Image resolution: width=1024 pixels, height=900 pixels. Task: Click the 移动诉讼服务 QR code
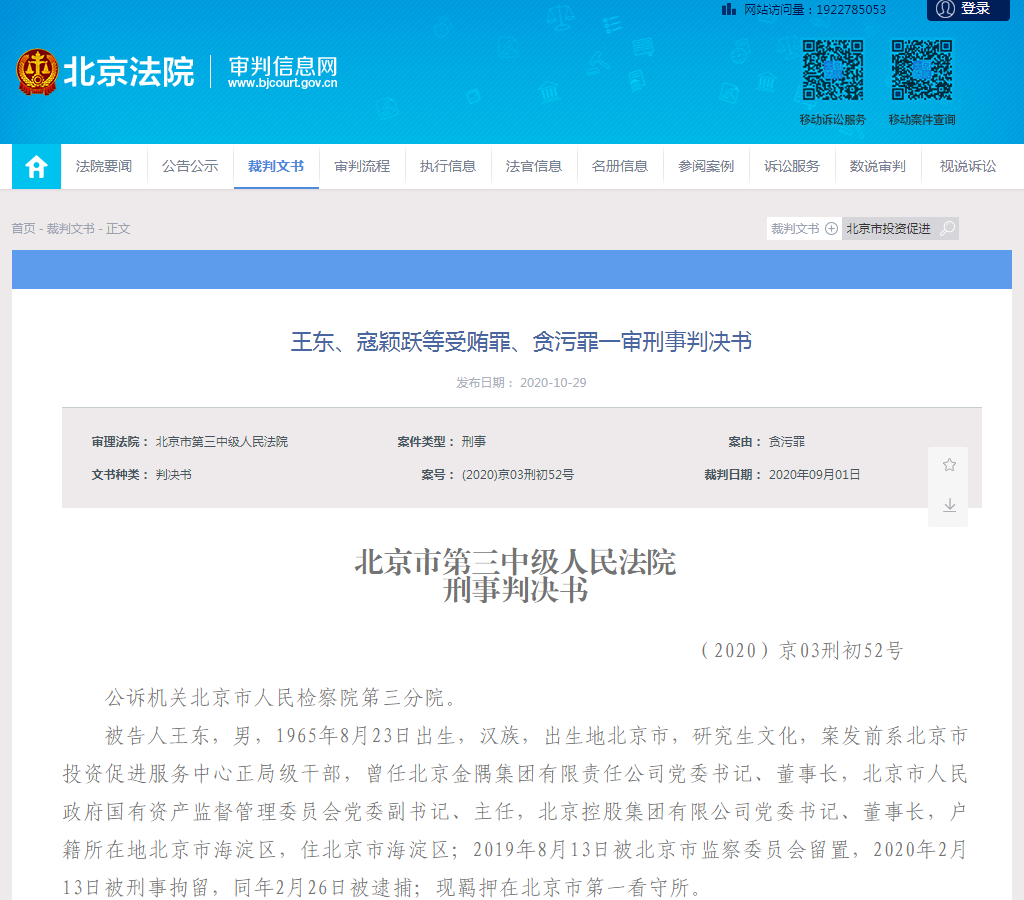point(833,70)
